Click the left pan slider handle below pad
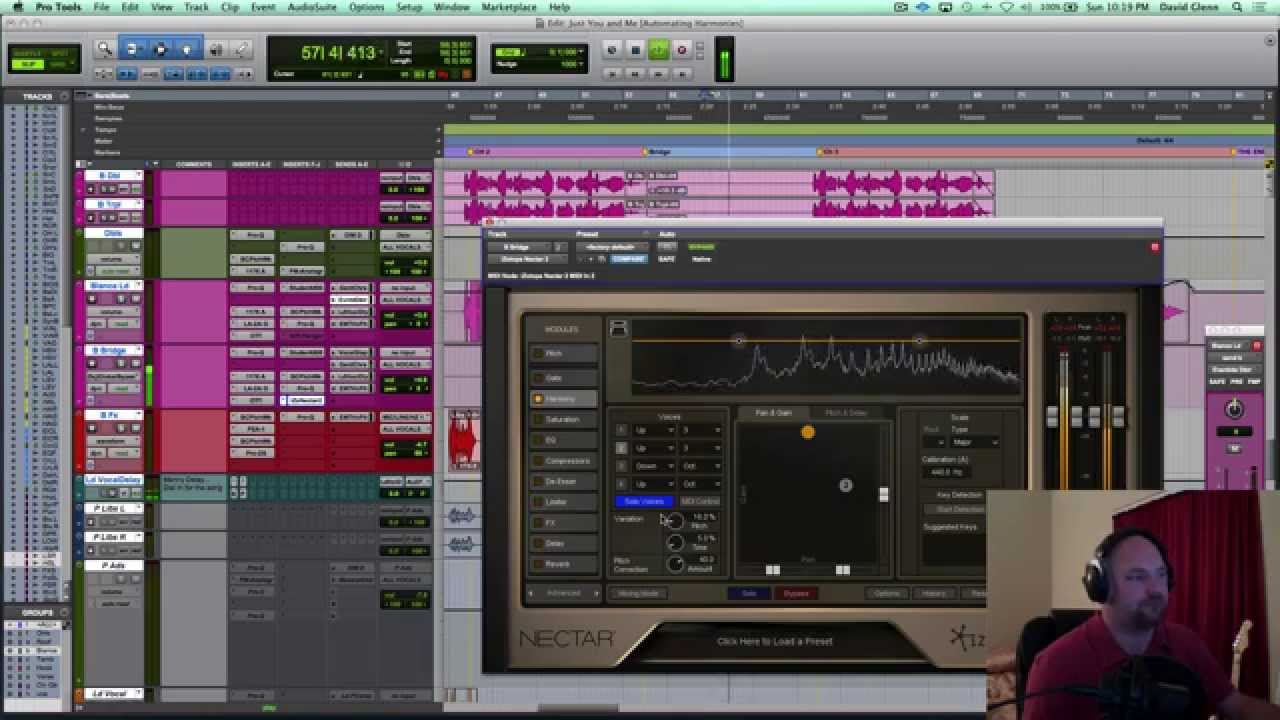1280x720 pixels. pyautogui.click(x=772, y=570)
